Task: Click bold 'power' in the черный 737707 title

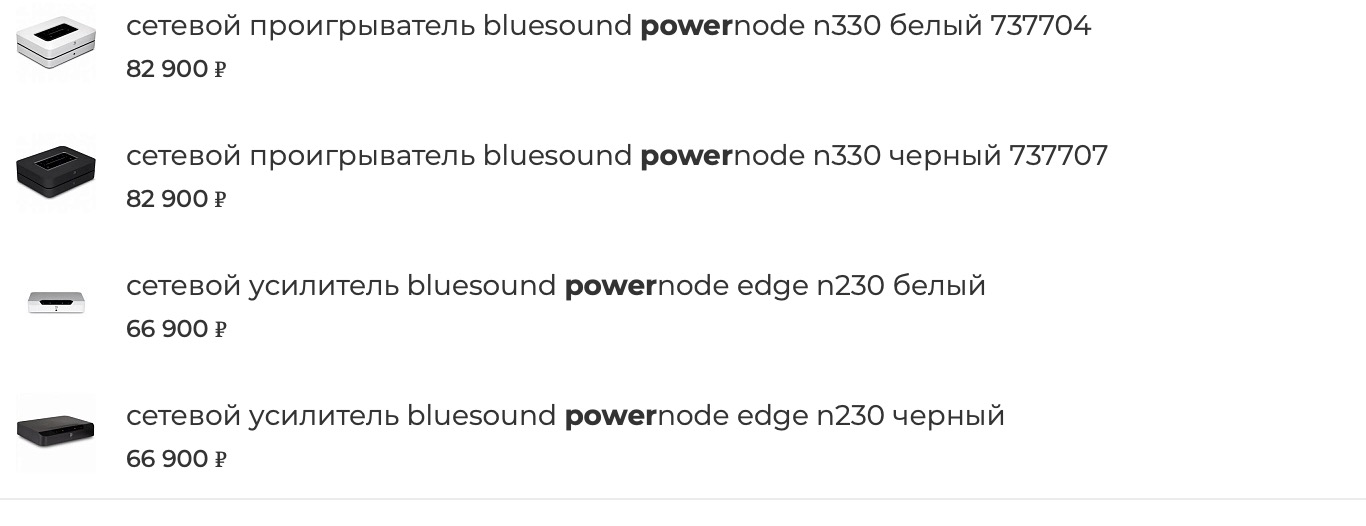Action: click(686, 157)
